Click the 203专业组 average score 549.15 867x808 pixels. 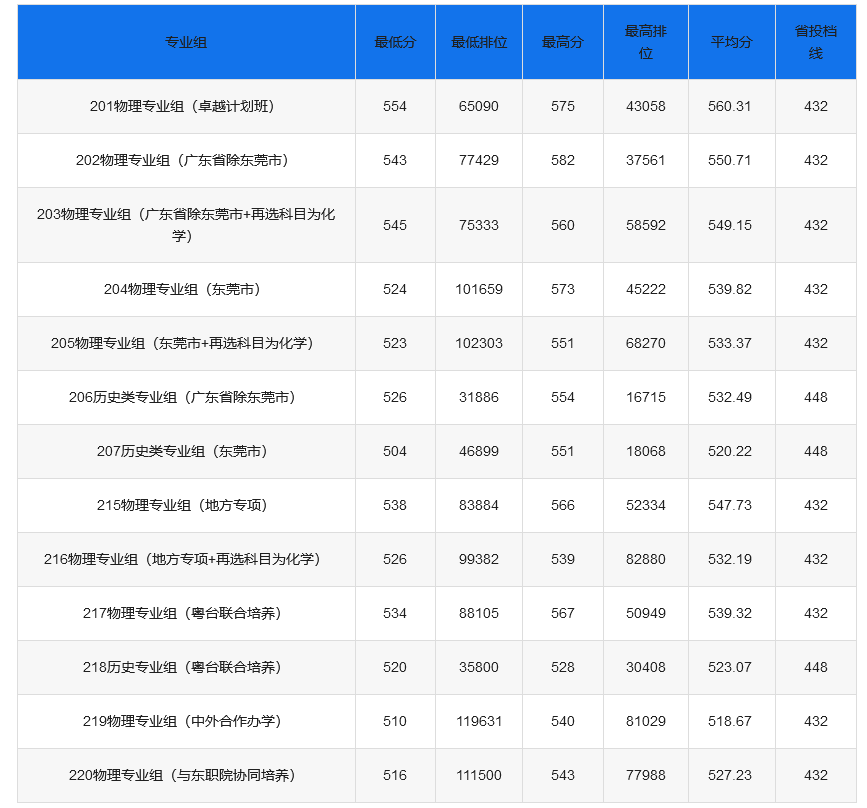(731, 224)
